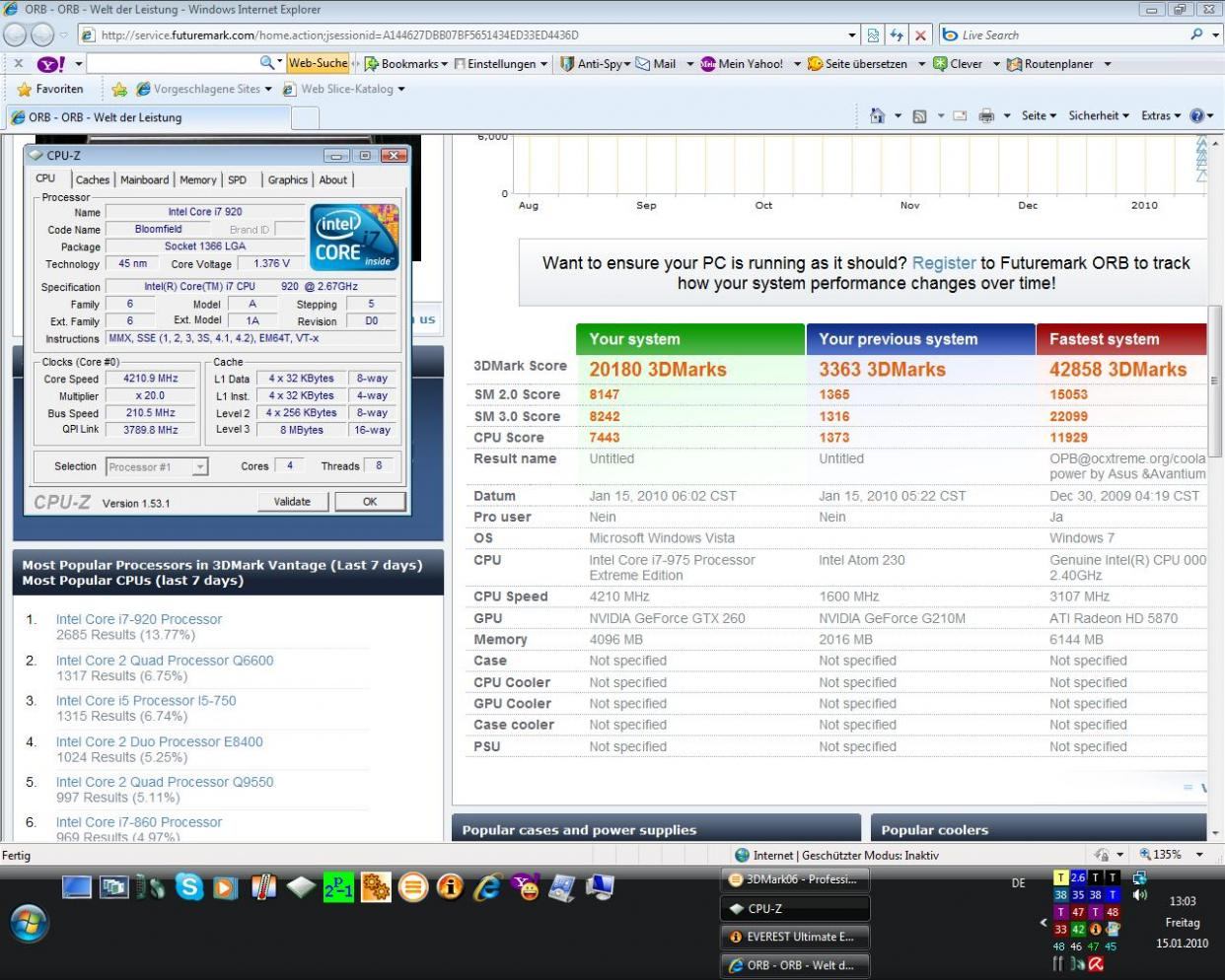Open the About tab in CPU-Z
This screenshot has width=1225, height=980.
(x=332, y=179)
